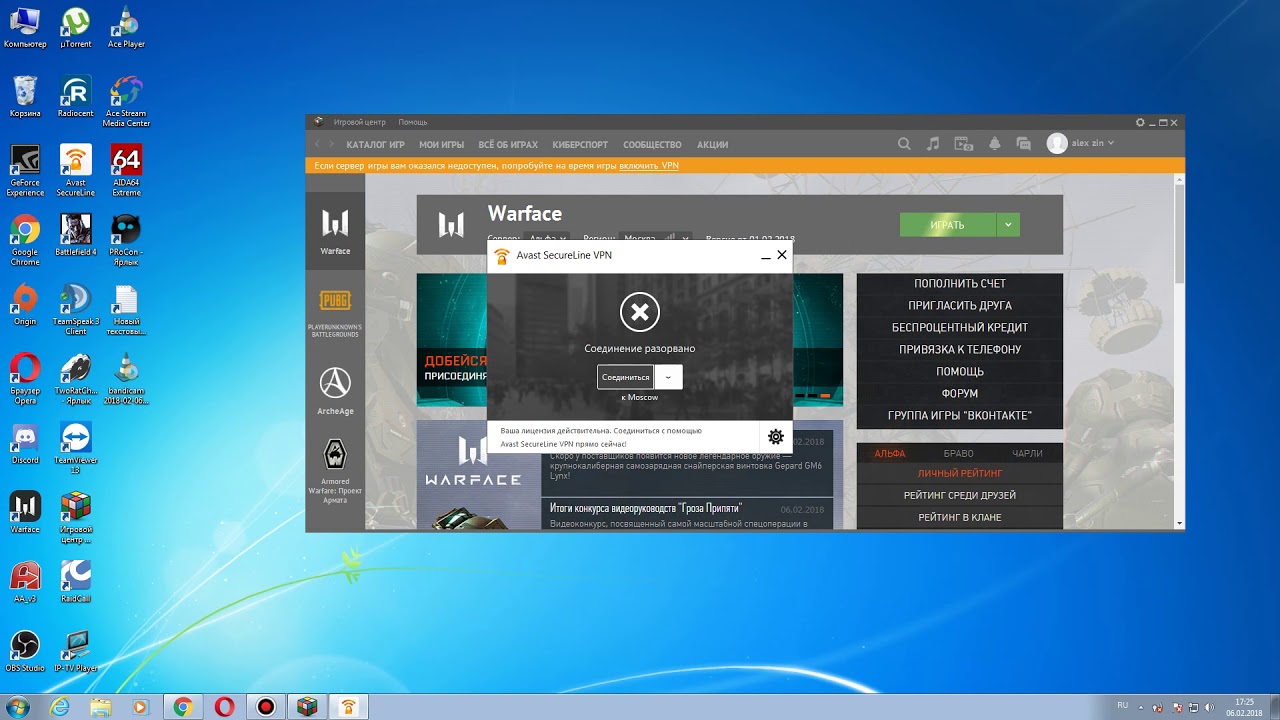Open Avast SecureLine settings gear
Image resolution: width=1280 pixels, height=720 pixels.
point(775,437)
